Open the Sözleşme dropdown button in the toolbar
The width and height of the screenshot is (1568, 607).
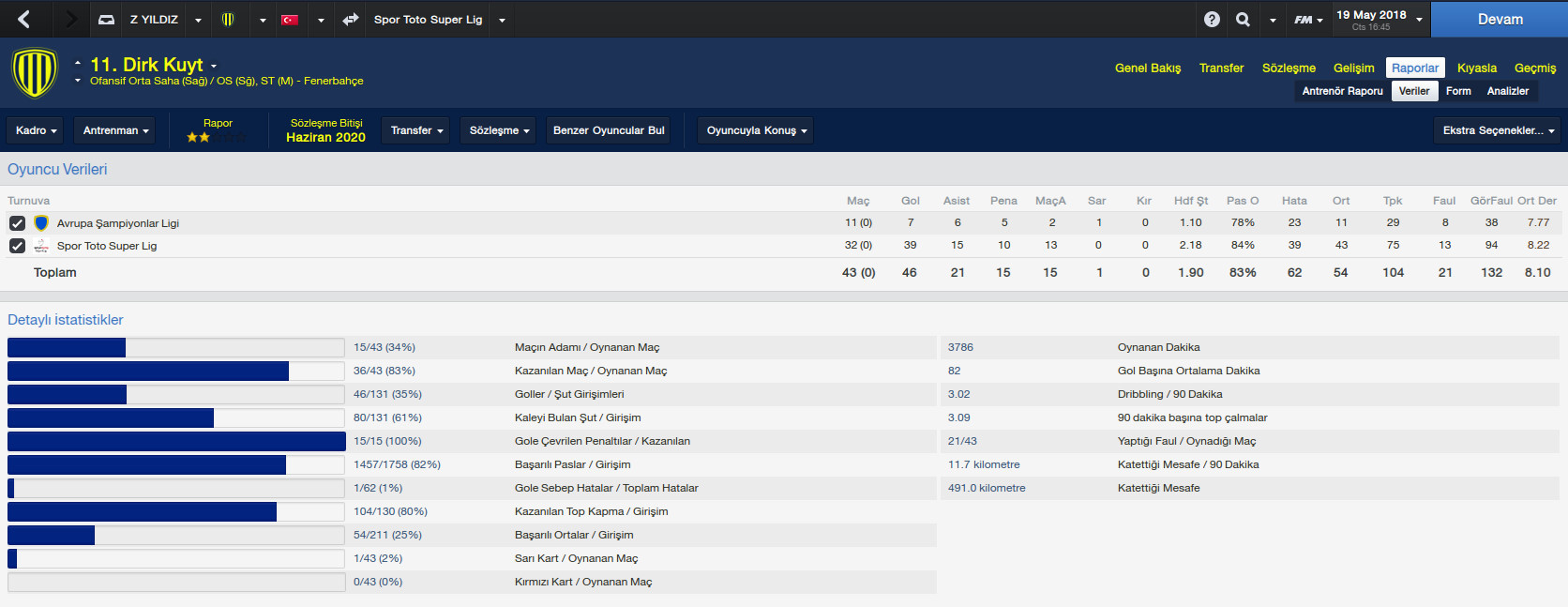[499, 130]
